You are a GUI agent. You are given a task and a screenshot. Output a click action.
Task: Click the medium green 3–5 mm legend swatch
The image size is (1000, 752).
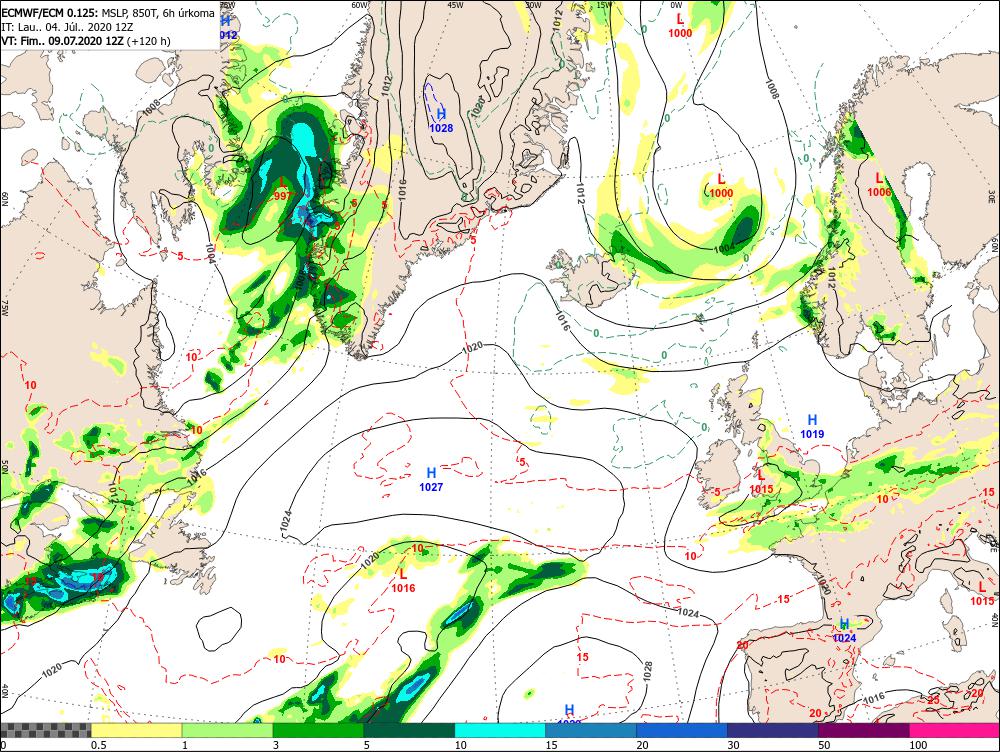(318, 730)
